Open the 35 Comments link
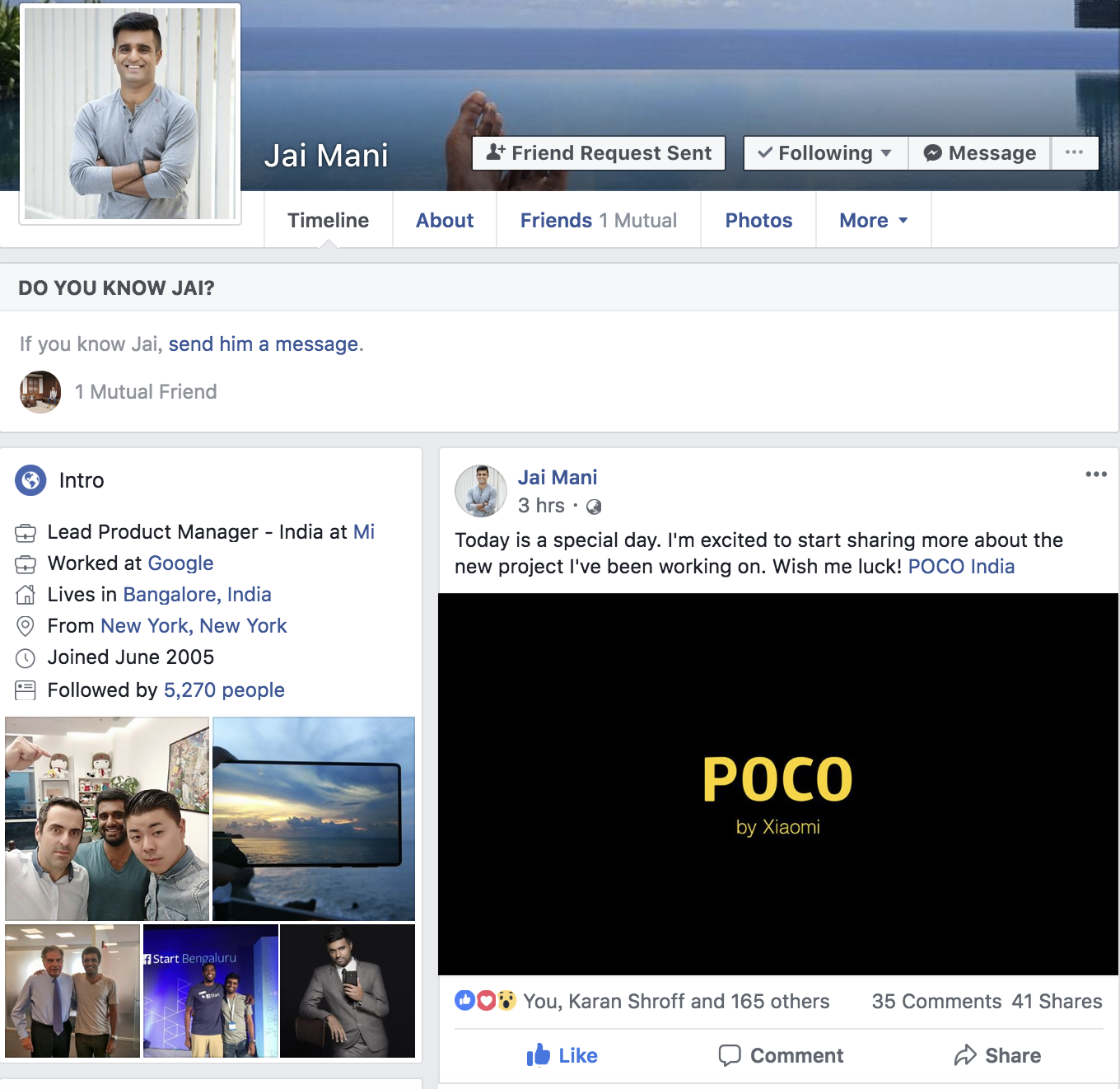 (x=936, y=1002)
